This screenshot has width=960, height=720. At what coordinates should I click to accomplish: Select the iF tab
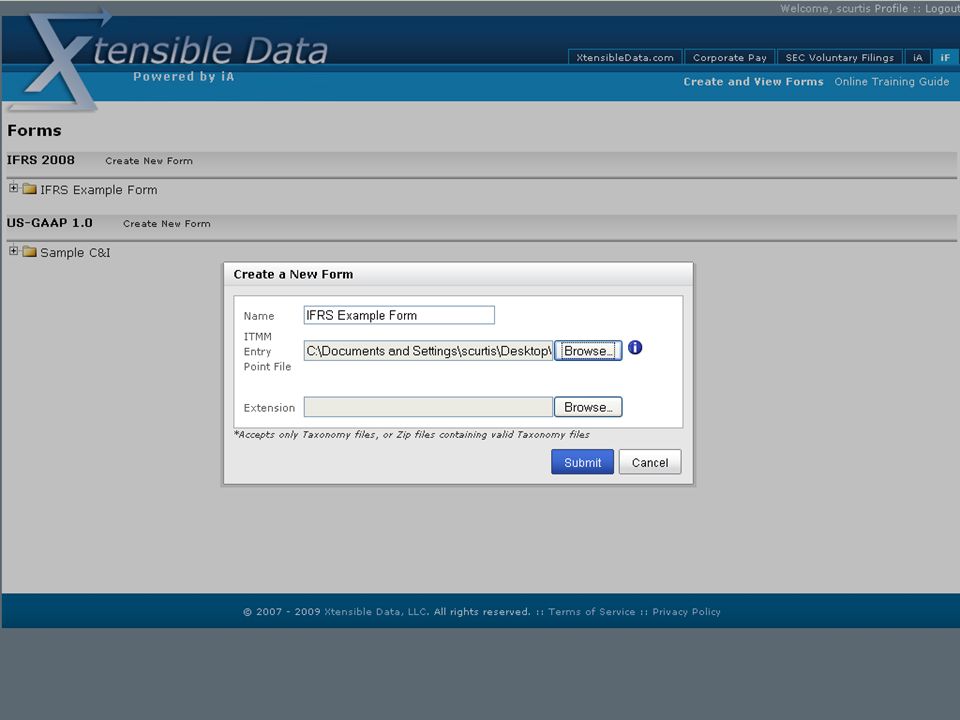point(945,58)
